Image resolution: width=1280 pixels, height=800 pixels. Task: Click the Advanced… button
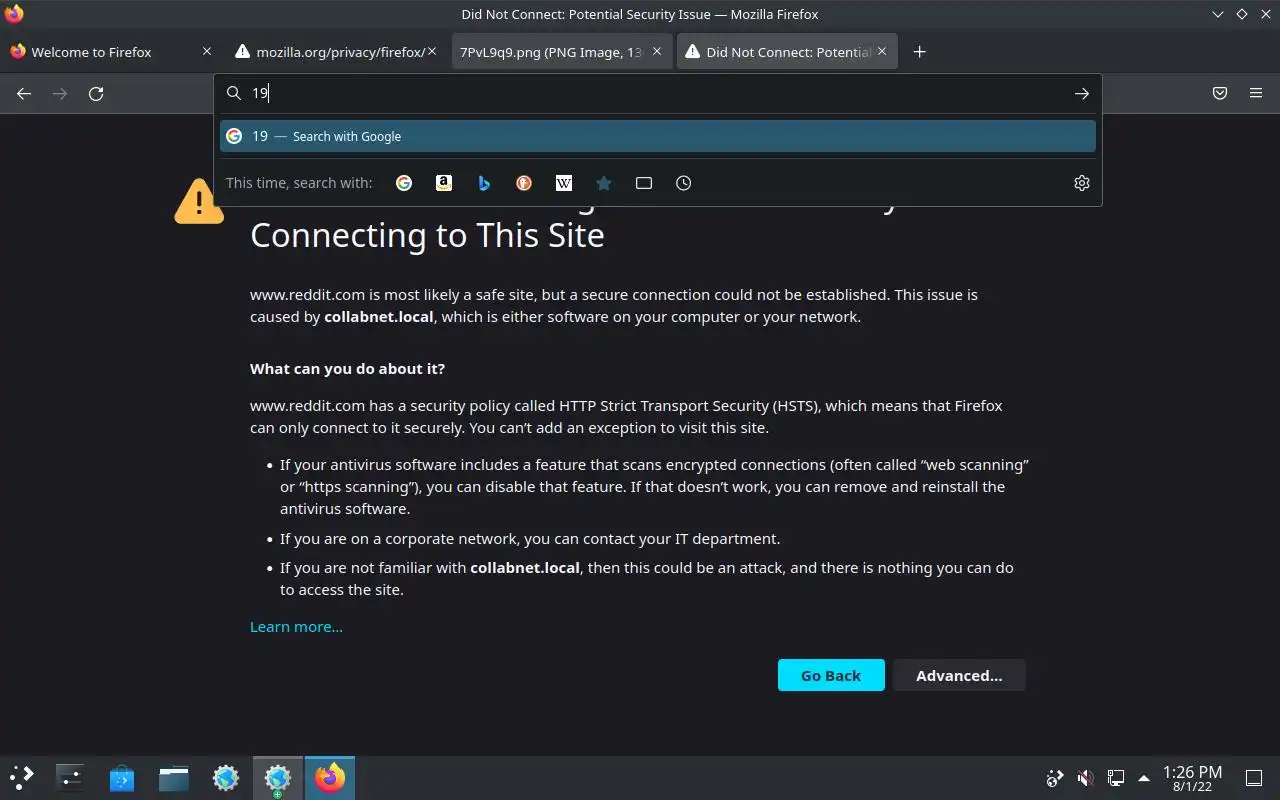[x=959, y=675]
